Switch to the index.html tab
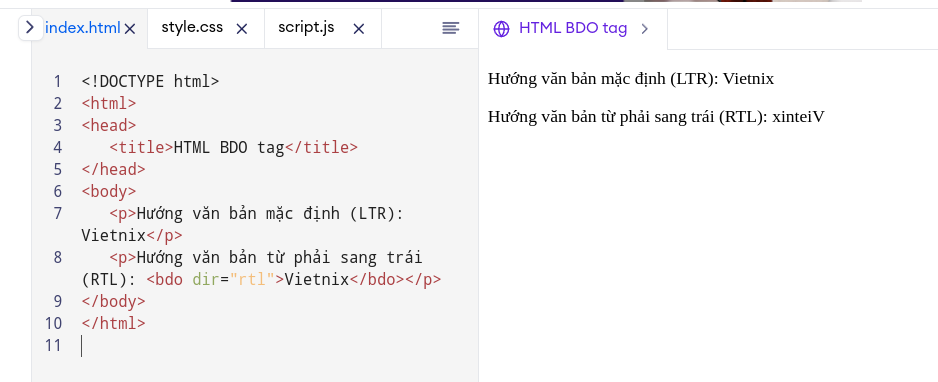This screenshot has height=382, width=938. tap(83, 28)
